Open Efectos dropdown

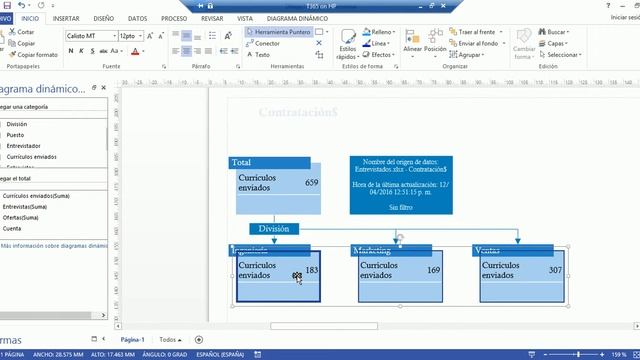(378, 55)
